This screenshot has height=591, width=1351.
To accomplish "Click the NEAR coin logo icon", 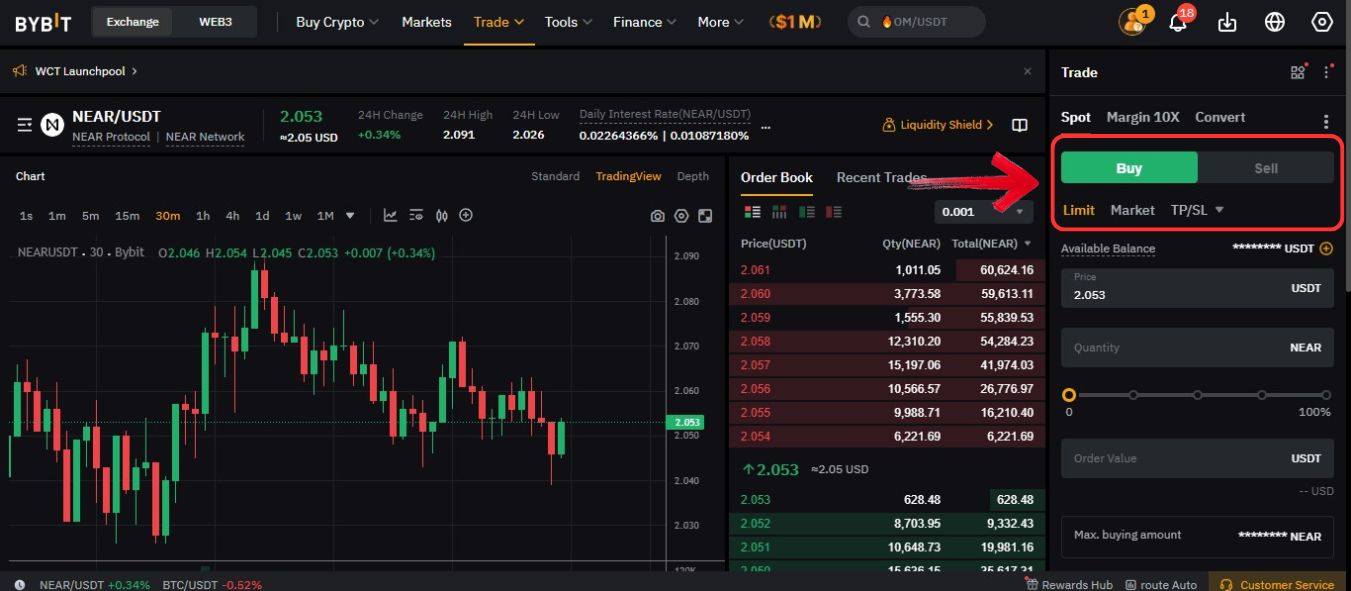I will tap(52, 125).
